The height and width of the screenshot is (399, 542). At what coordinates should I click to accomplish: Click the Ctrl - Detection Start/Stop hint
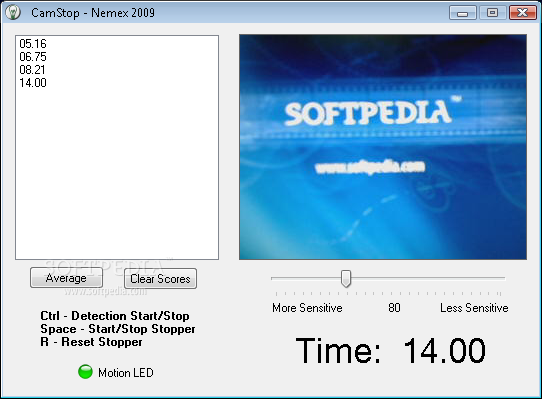point(115,316)
